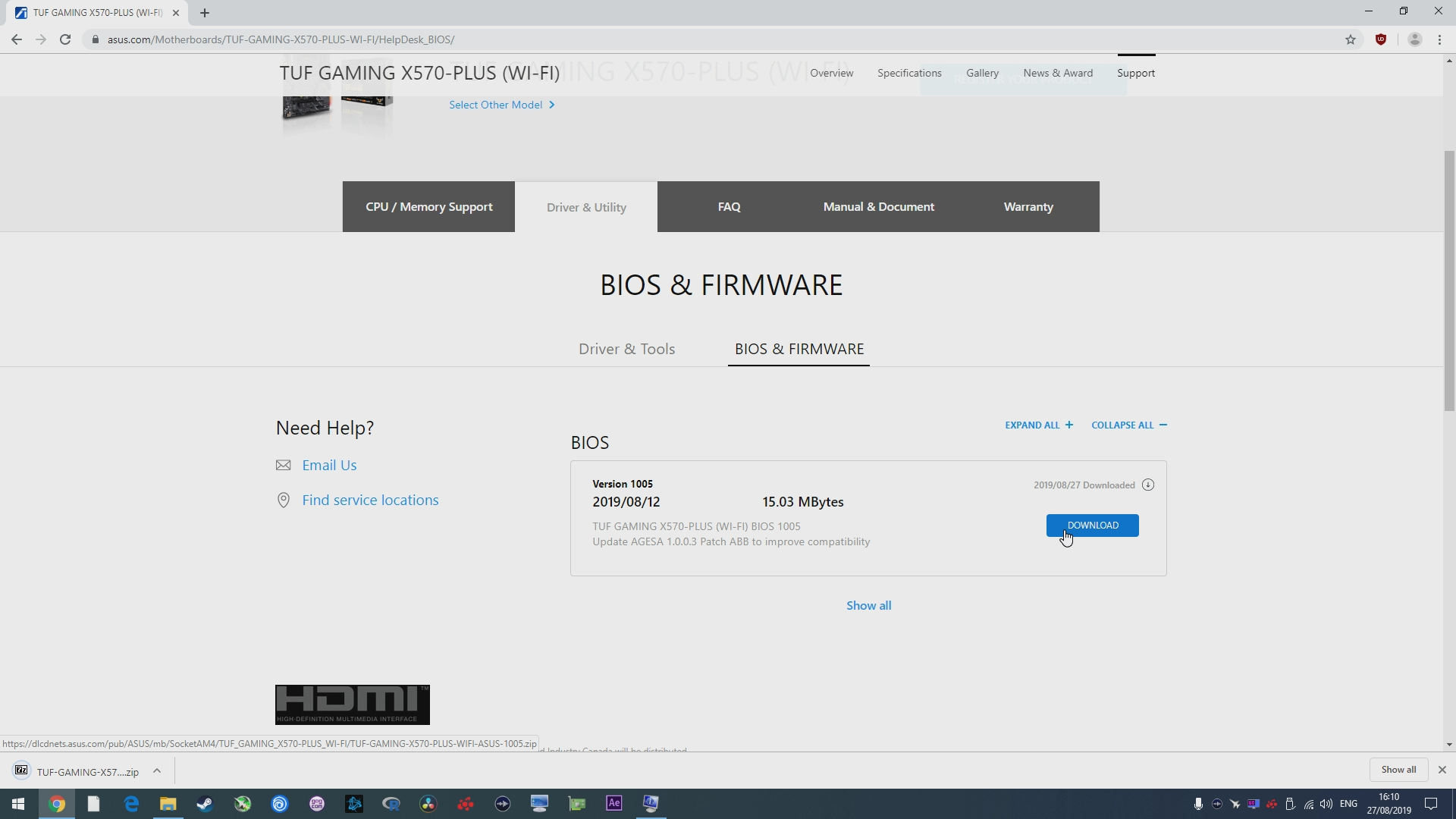Screen dimensions: 1456x819
Task: Select the Driver & Utility tab
Action: coord(586,207)
